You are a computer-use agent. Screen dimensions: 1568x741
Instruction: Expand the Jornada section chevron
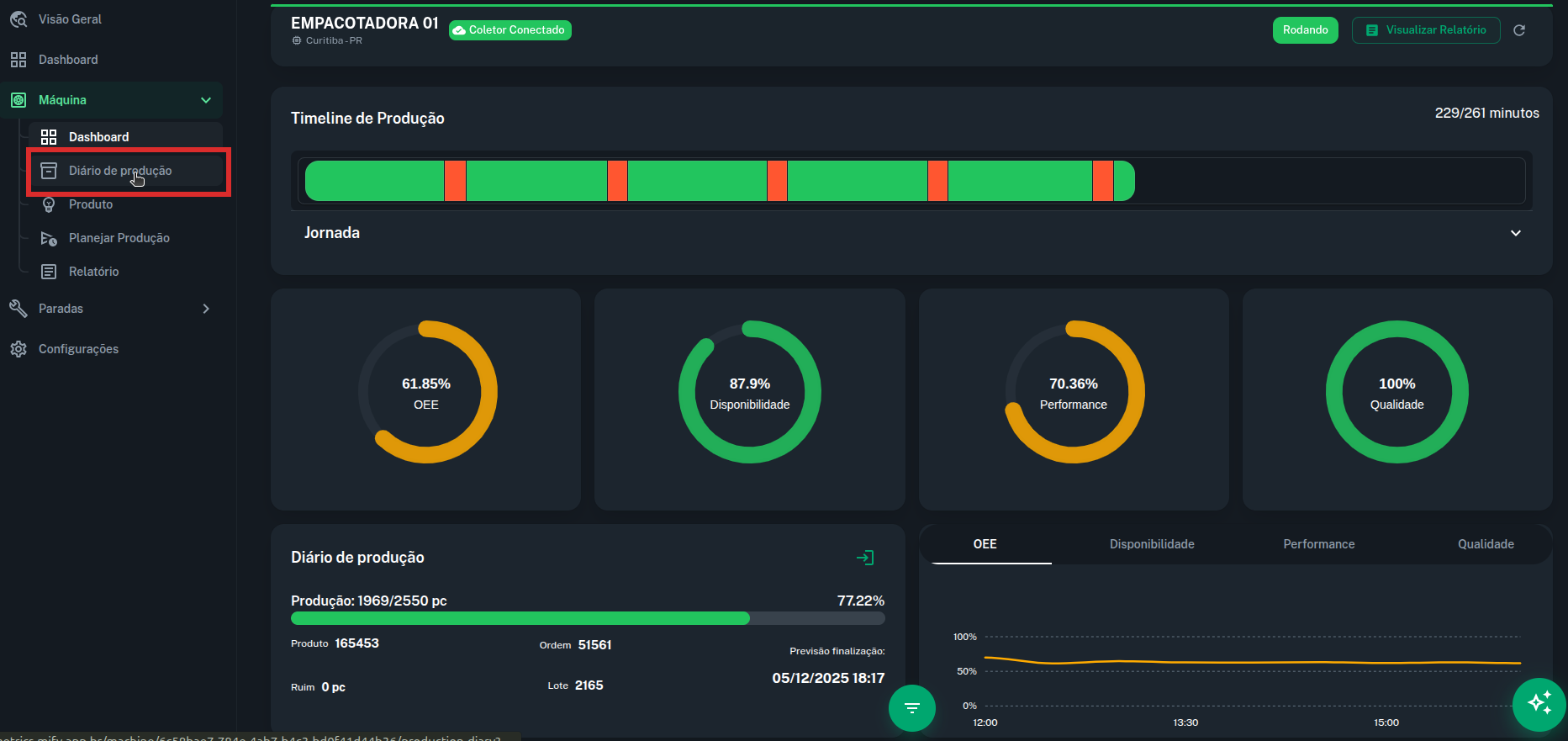point(1515,233)
